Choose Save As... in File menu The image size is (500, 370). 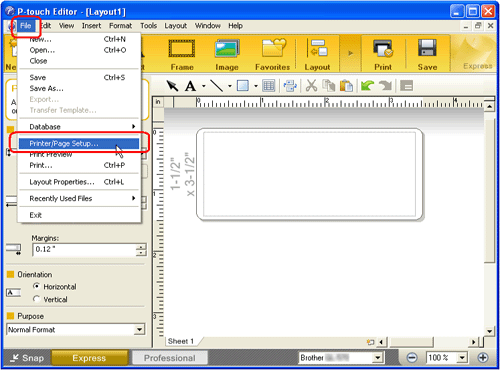[79, 88]
